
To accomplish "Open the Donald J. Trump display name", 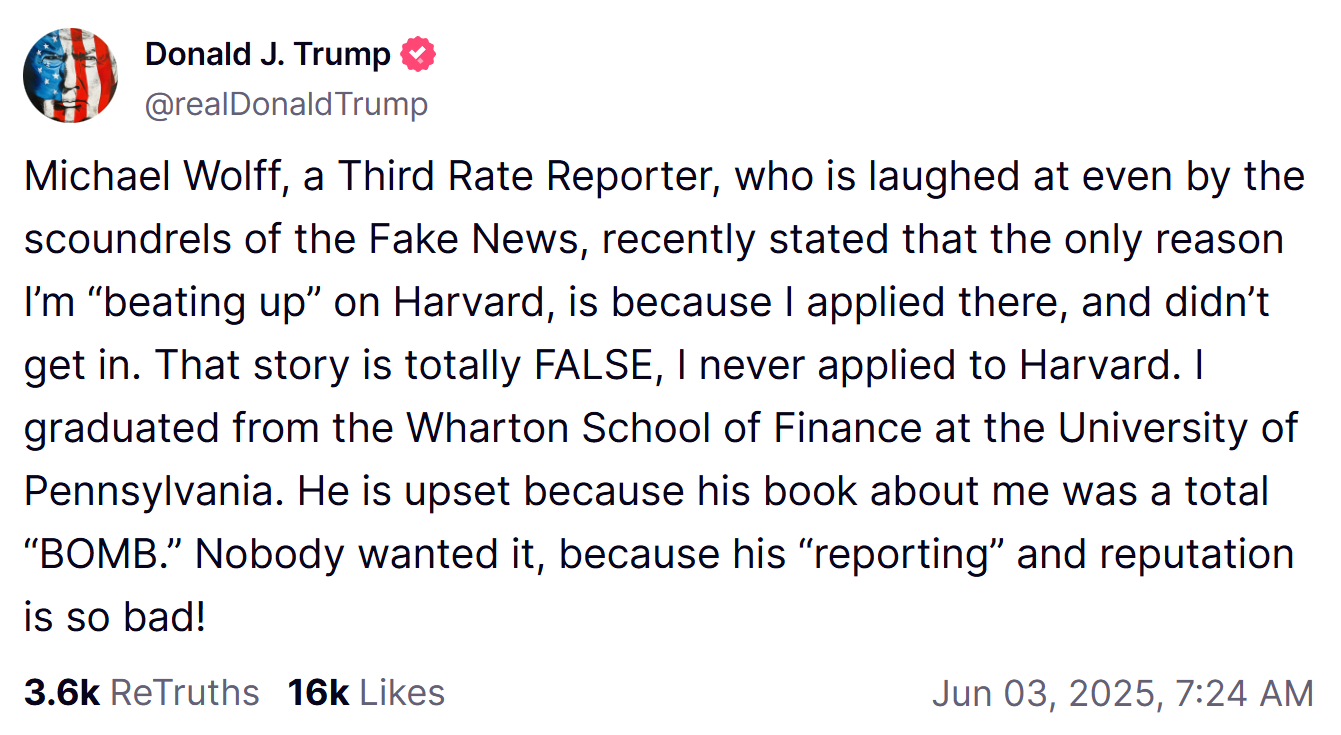I will [x=267, y=54].
